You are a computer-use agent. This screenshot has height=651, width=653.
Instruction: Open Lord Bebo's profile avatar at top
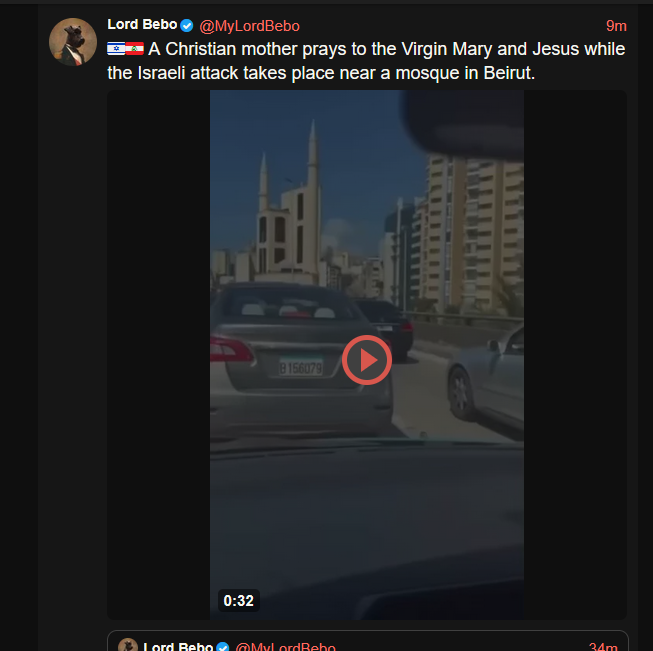point(73,42)
